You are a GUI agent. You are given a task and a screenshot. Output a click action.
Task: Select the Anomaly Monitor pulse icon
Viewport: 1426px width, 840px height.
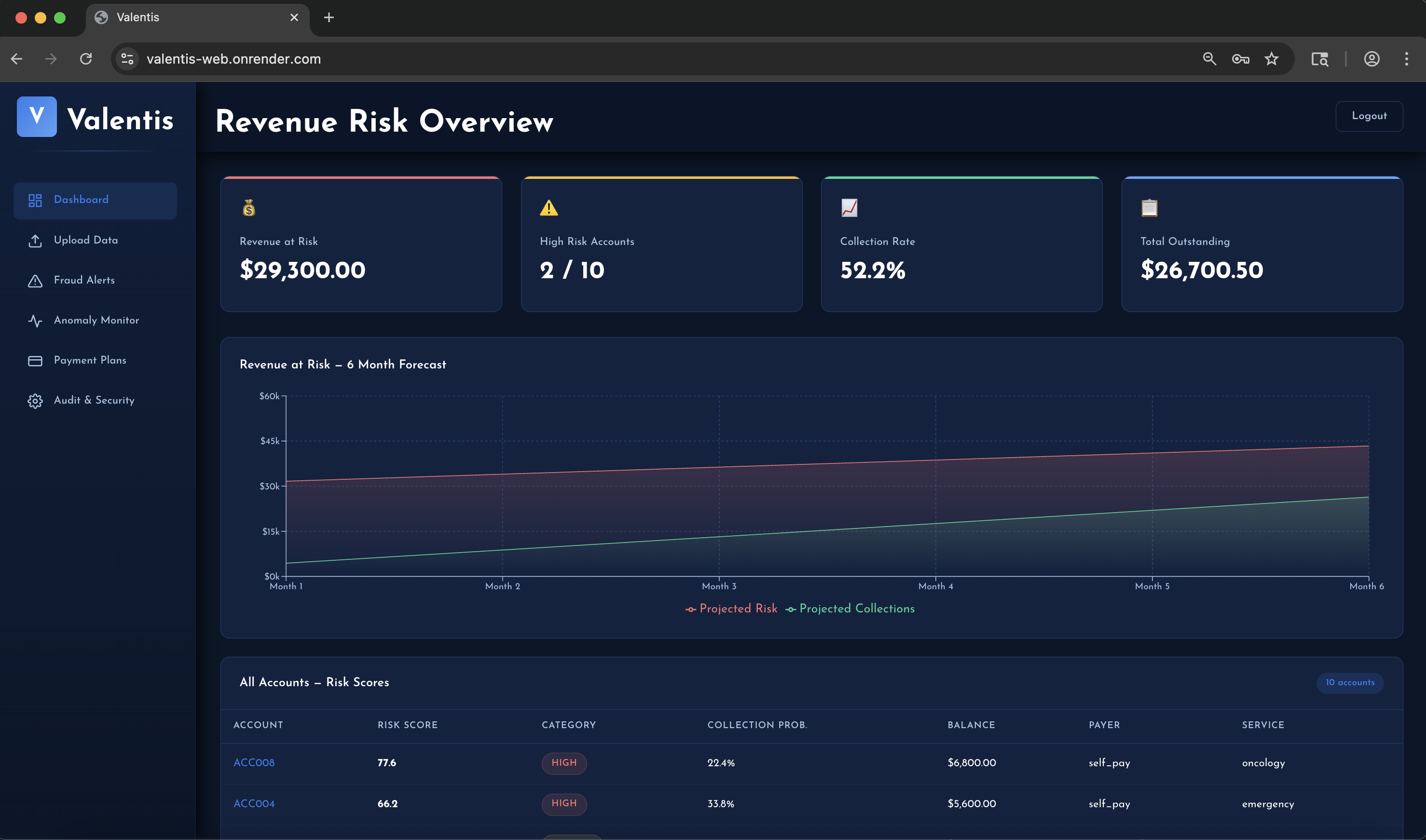click(35, 321)
